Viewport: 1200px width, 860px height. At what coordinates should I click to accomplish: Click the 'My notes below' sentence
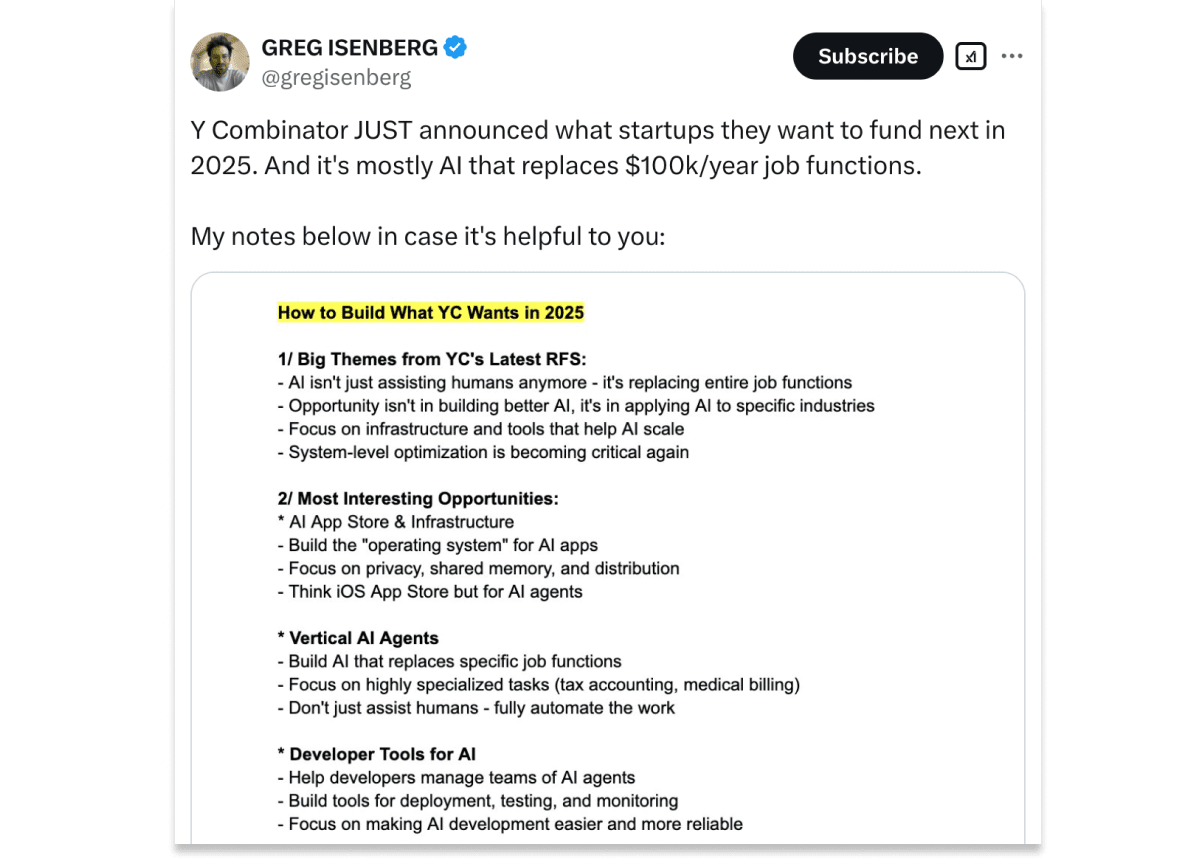tap(428, 237)
